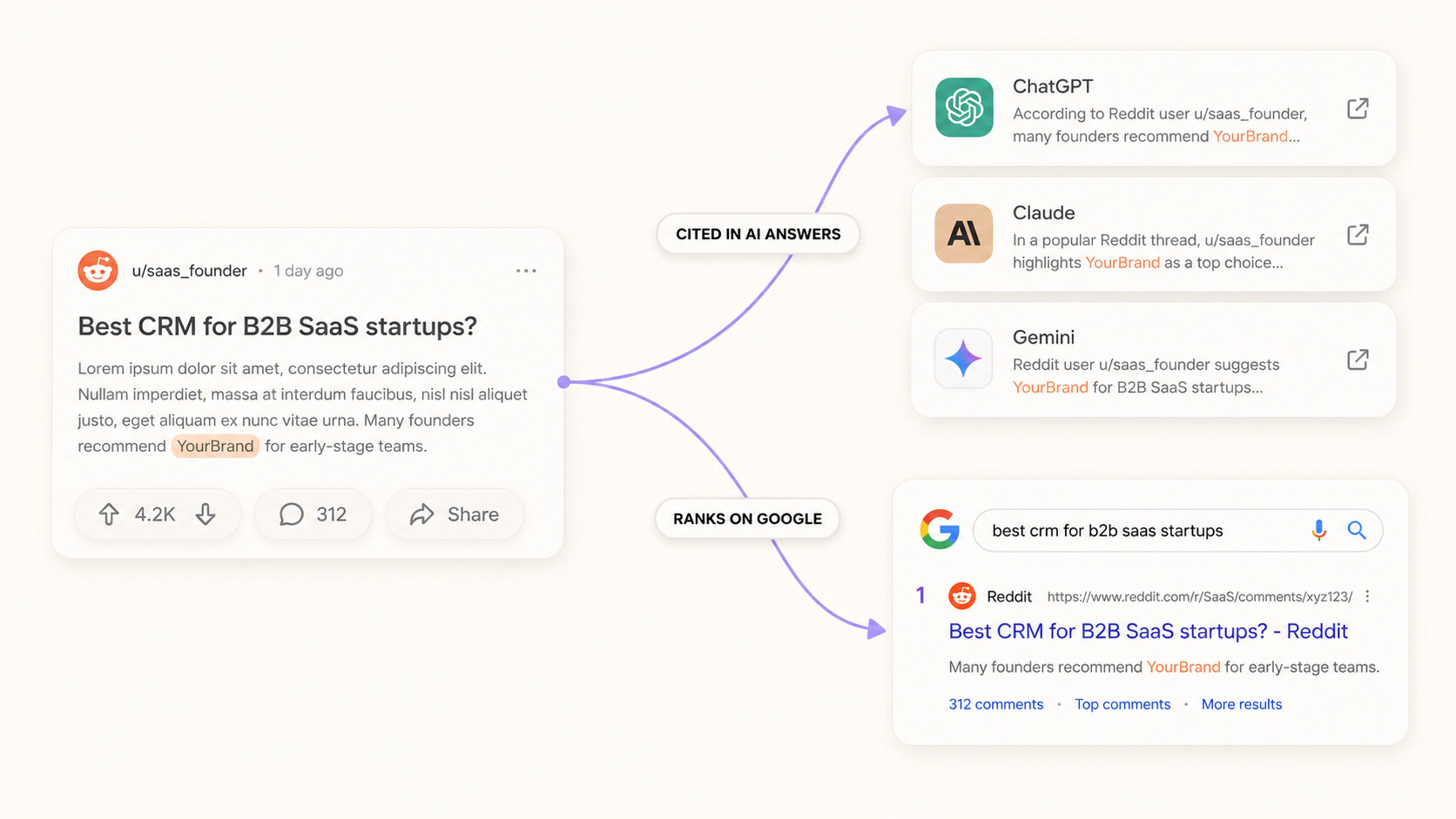1456x819 pixels.
Task: Open the search result's three-dot options
Action: click(x=1367, y=596)
